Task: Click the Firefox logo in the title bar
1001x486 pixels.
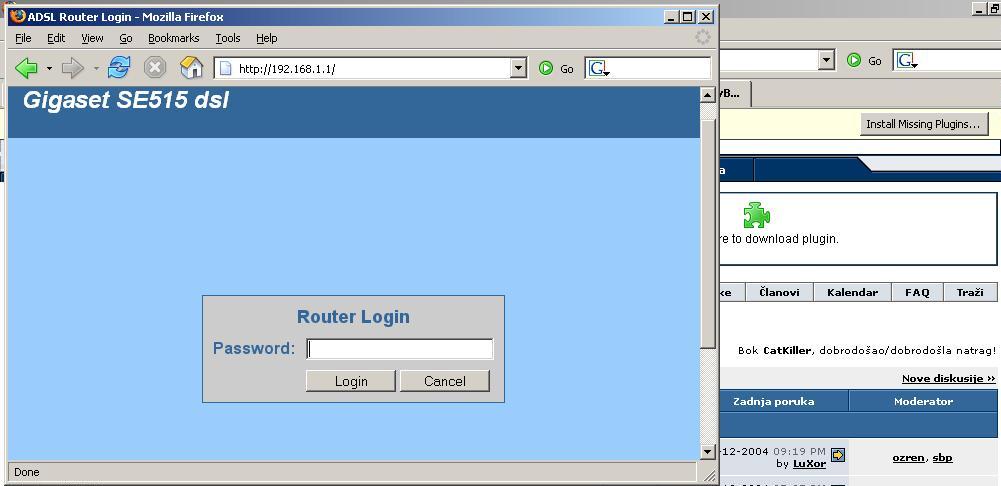Action: click(x=18, y=16)
